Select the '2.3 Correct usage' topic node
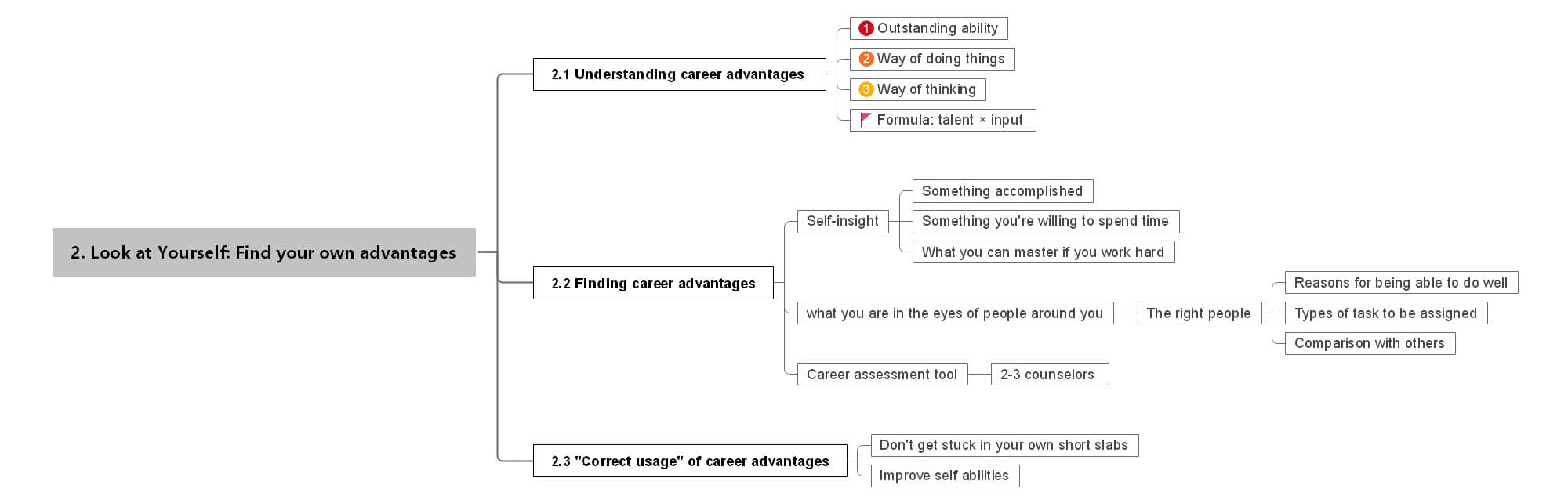The height and width of the screenshot is (503, 1568). 690,461
